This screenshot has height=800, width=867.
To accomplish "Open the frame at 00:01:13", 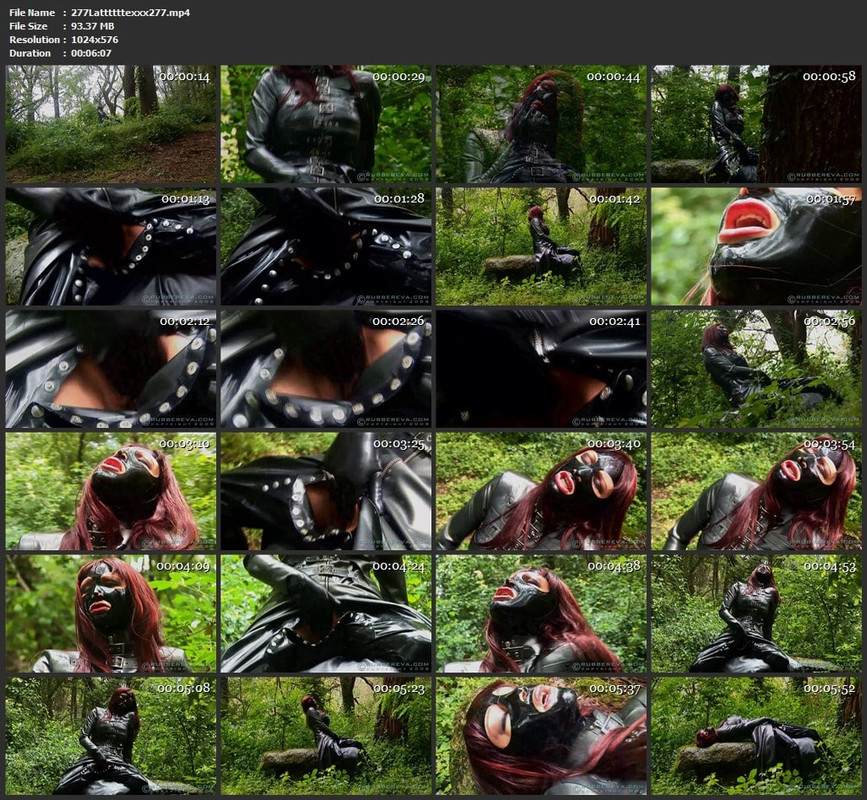I will [111, 246].
